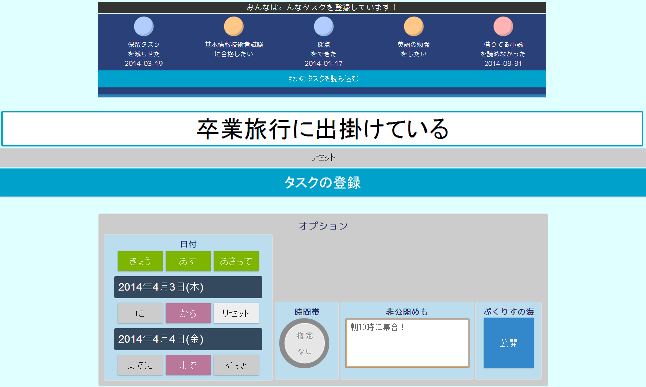Toggle the pink 'から' mode button
Viewport: 646px width, 387px height.
188,313
